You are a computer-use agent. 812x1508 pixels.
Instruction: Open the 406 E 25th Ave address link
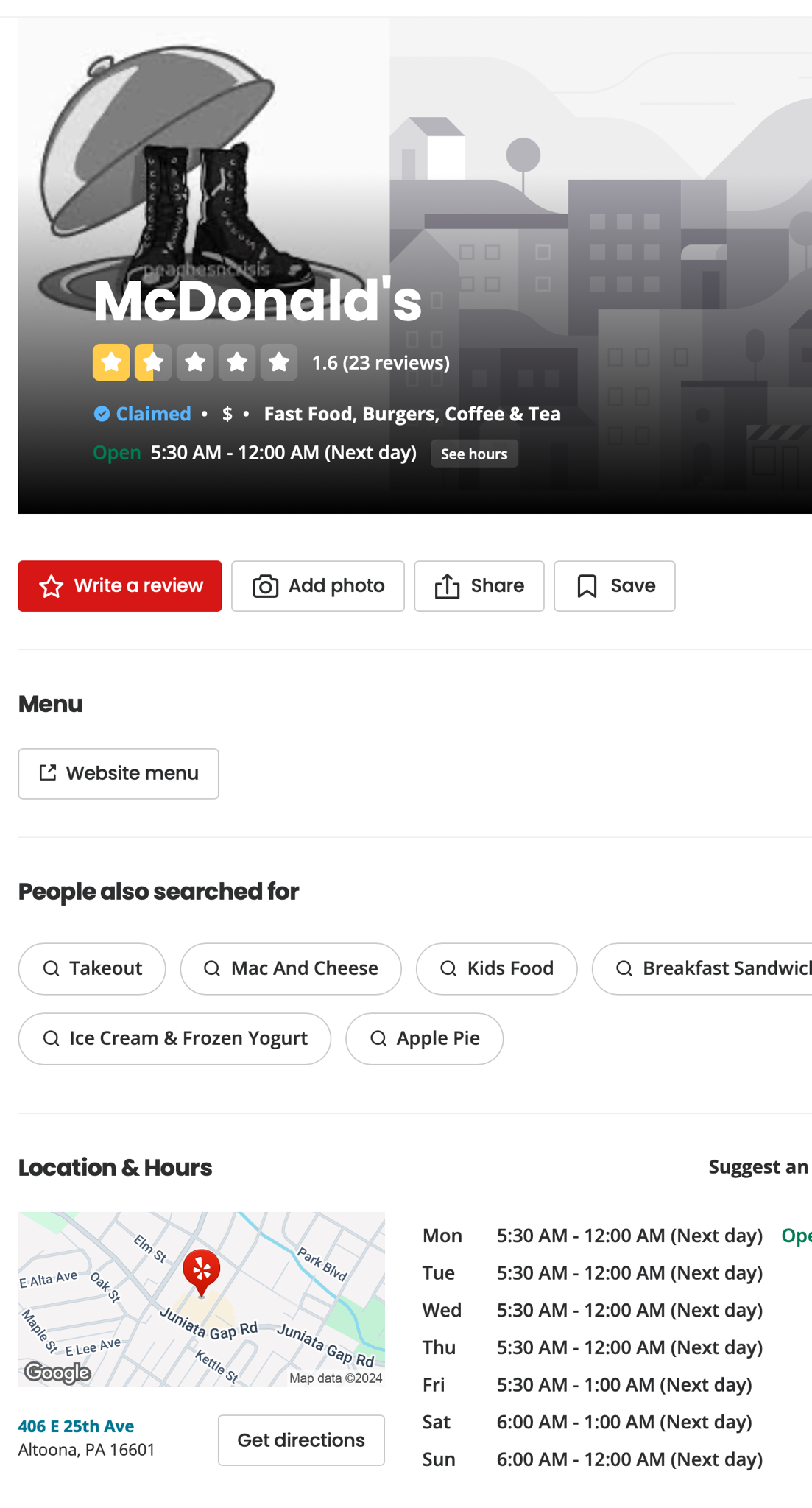click(77, 1426)
